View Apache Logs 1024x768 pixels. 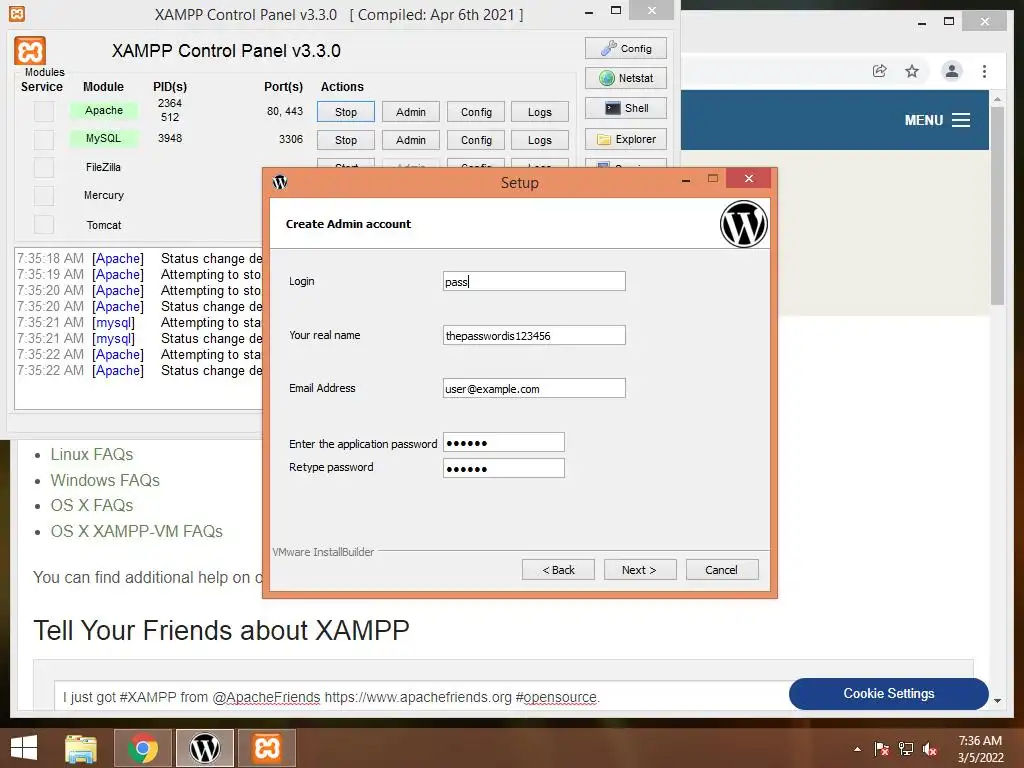(539, 112)
